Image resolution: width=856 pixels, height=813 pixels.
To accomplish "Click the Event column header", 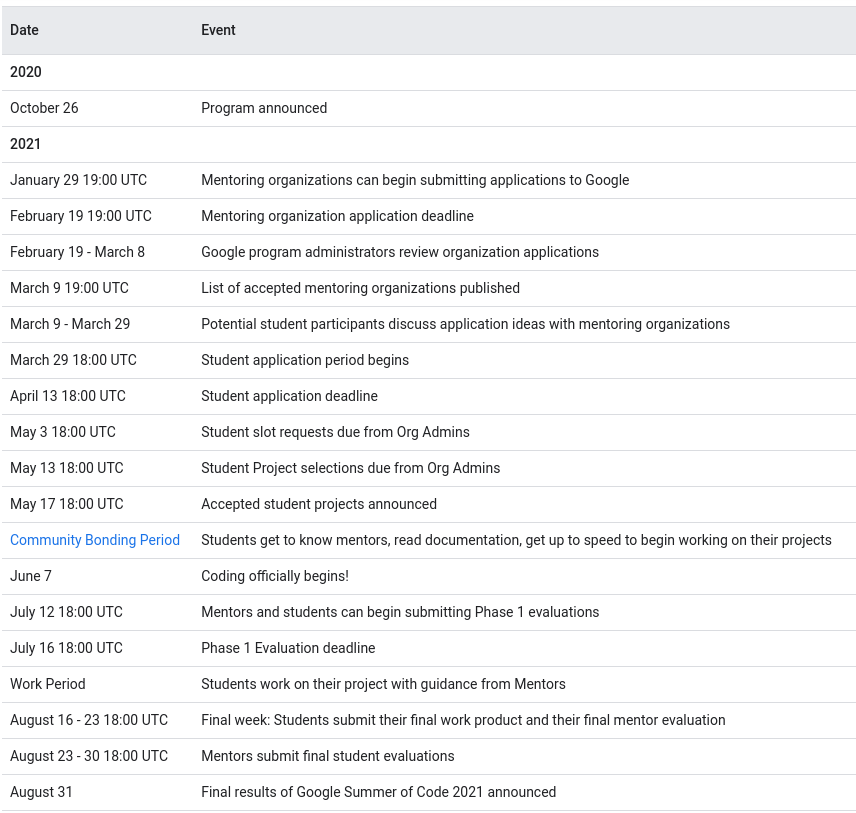I will click(218, 30).
